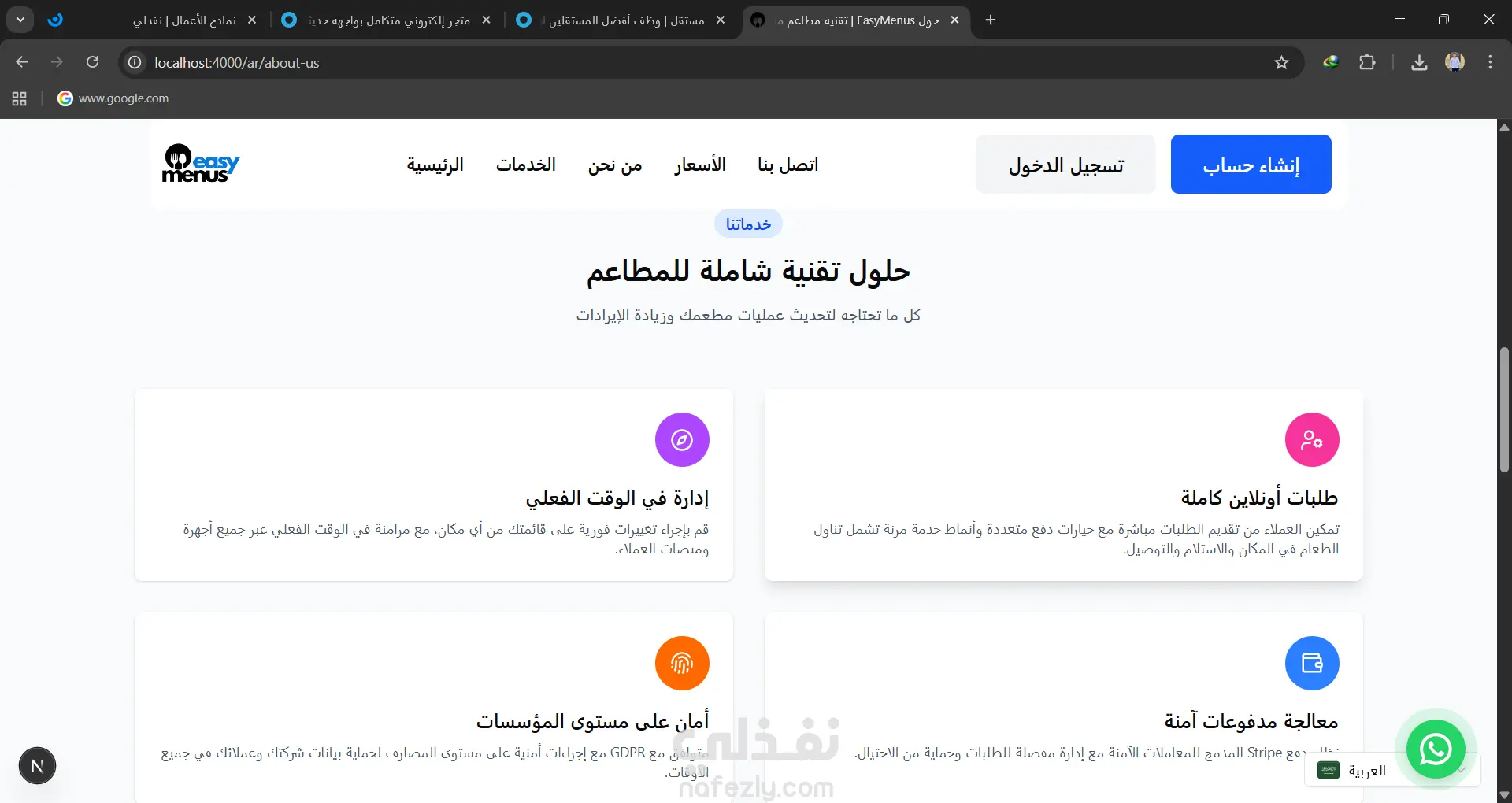Click the subtitle كل ما تحتاجه لتحديث عمليات مطعمك
This screenshot has height=803, width=1512.
click(748, 315)
